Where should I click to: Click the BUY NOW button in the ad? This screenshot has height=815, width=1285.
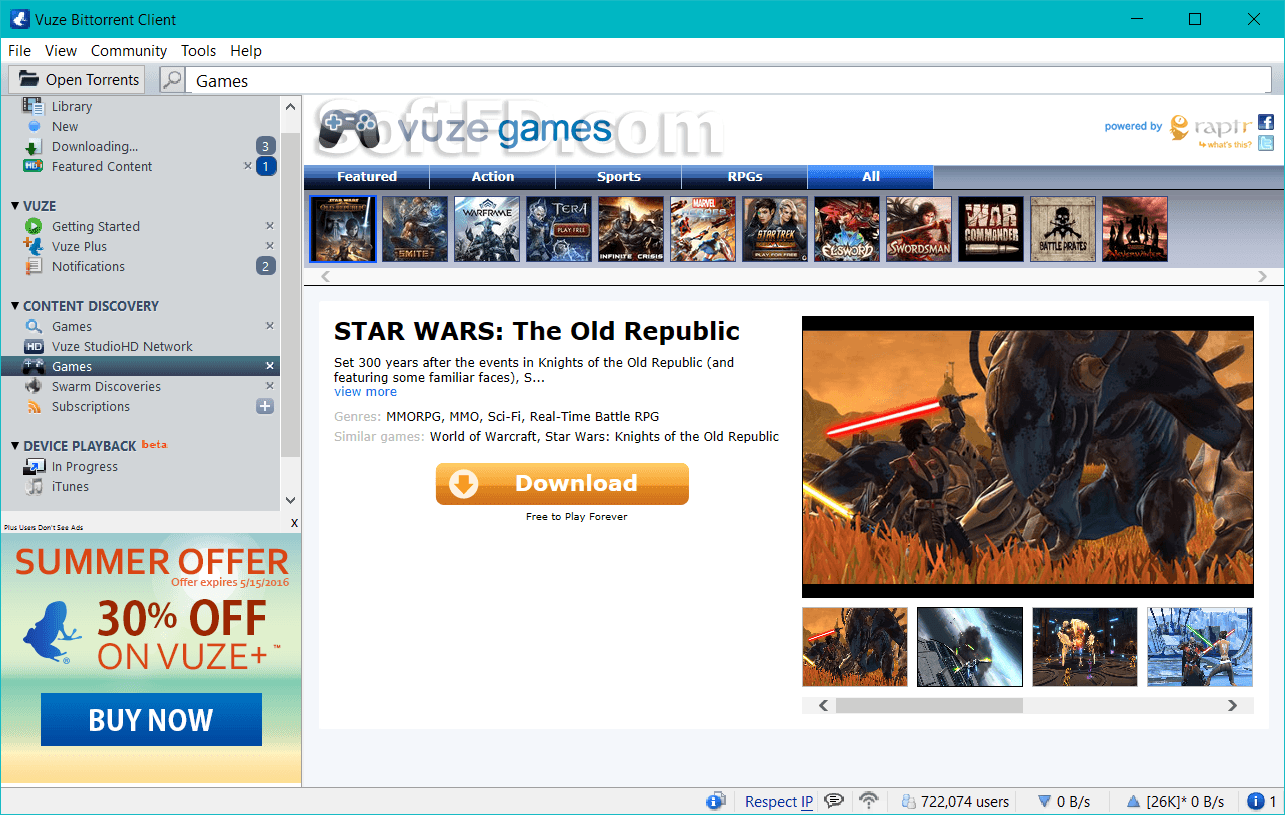pyautogui.click(x=151, y=720)
